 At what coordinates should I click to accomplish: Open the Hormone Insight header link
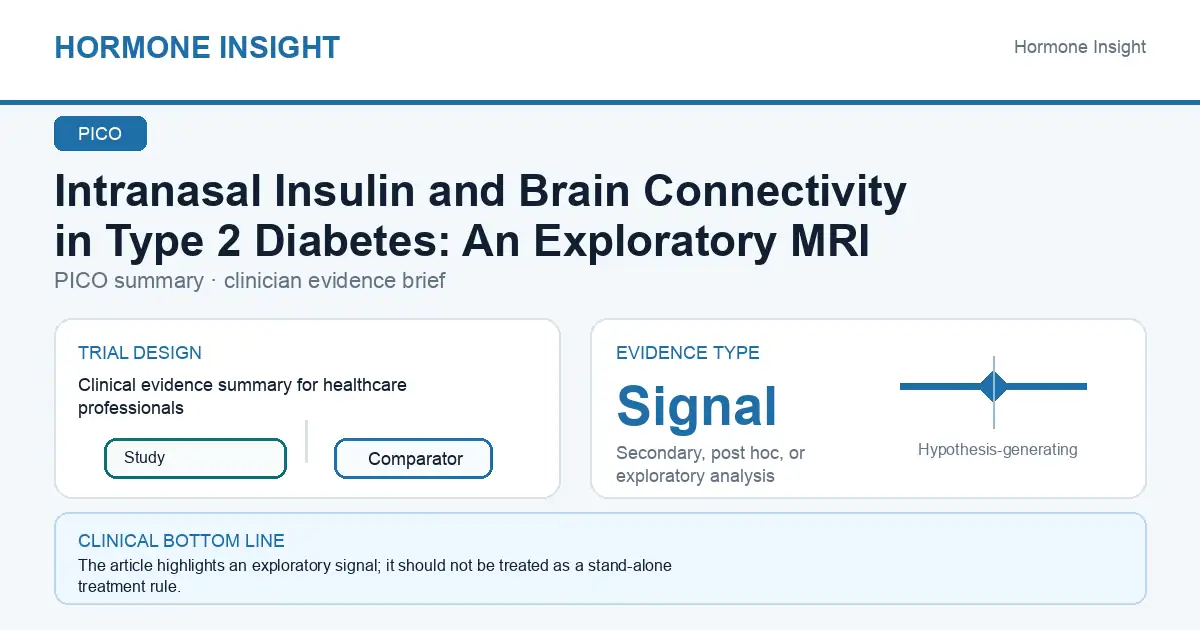click(1080, 47)
